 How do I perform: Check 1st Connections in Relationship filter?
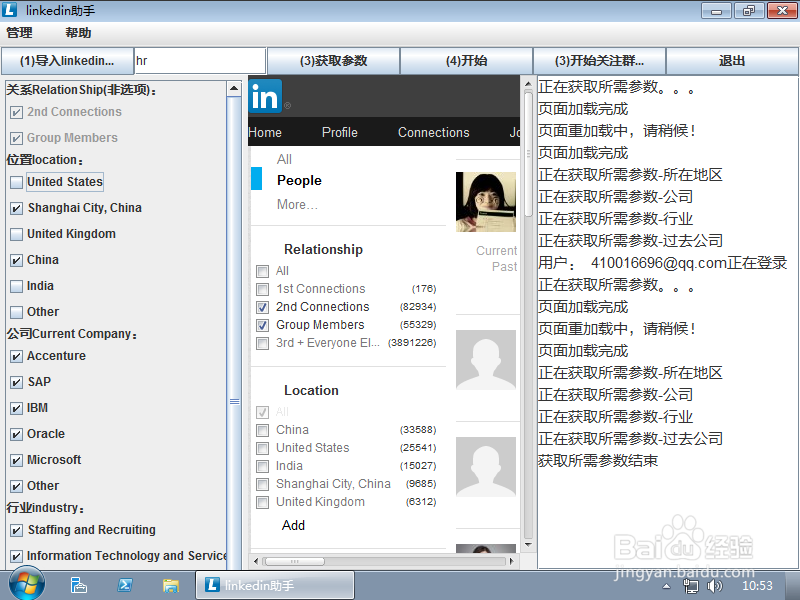click(x=262, y=289)
